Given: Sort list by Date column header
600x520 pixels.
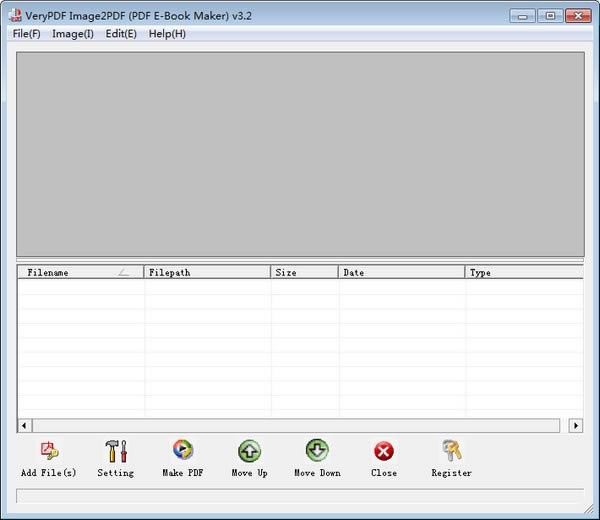Looking at the screenshot, I should [x=402, y=272].
